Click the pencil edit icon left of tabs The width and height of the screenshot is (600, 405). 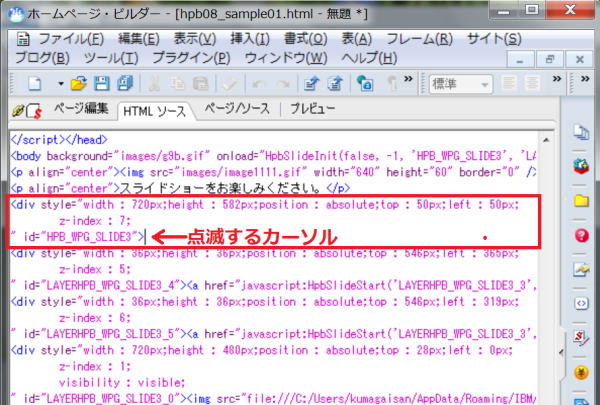[18, 111]
